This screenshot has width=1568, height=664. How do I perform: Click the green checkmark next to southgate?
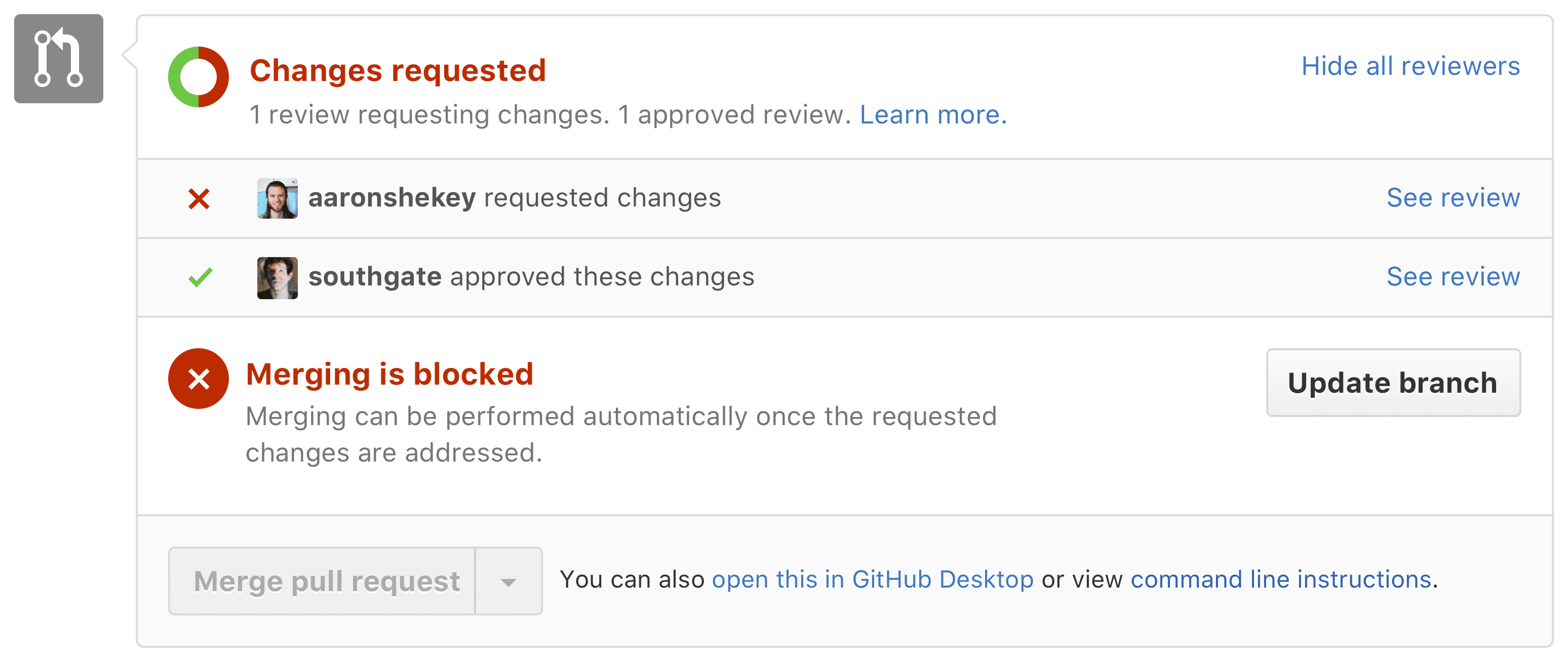click(x=200, y=277)
